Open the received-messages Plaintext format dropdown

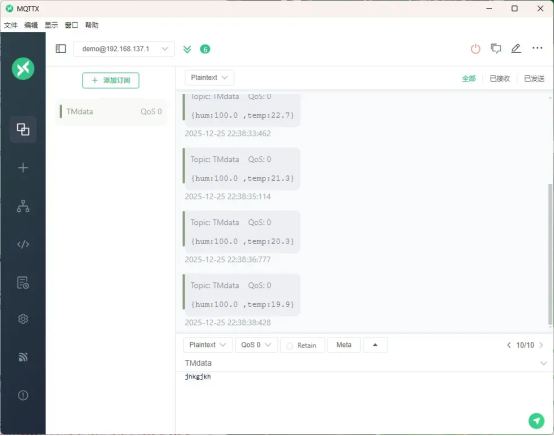point(210,78)
